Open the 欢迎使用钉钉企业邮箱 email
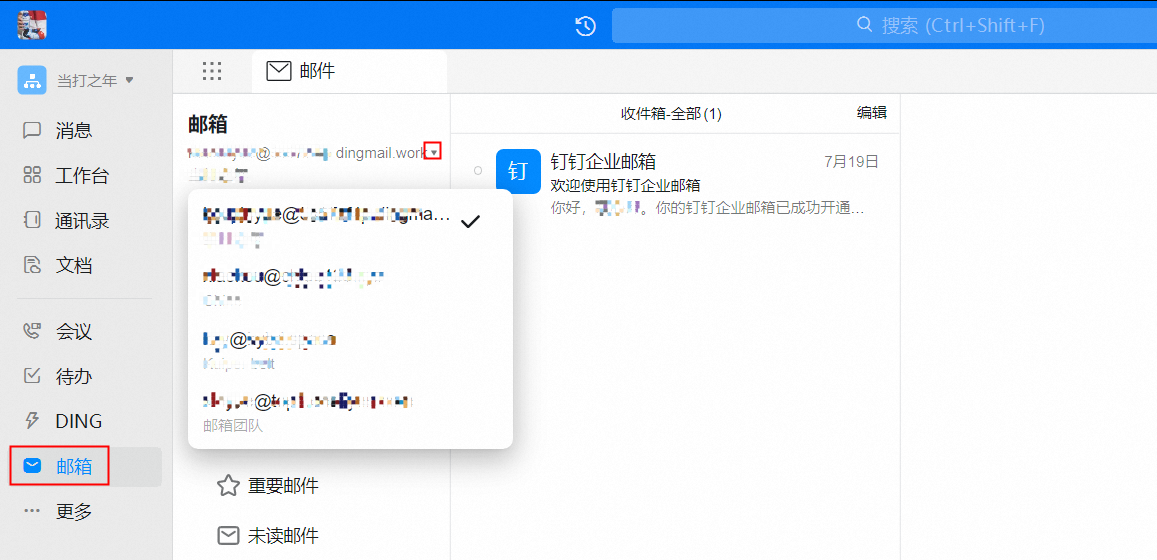This screenshot has width=1157, height=560. point(674,183)
